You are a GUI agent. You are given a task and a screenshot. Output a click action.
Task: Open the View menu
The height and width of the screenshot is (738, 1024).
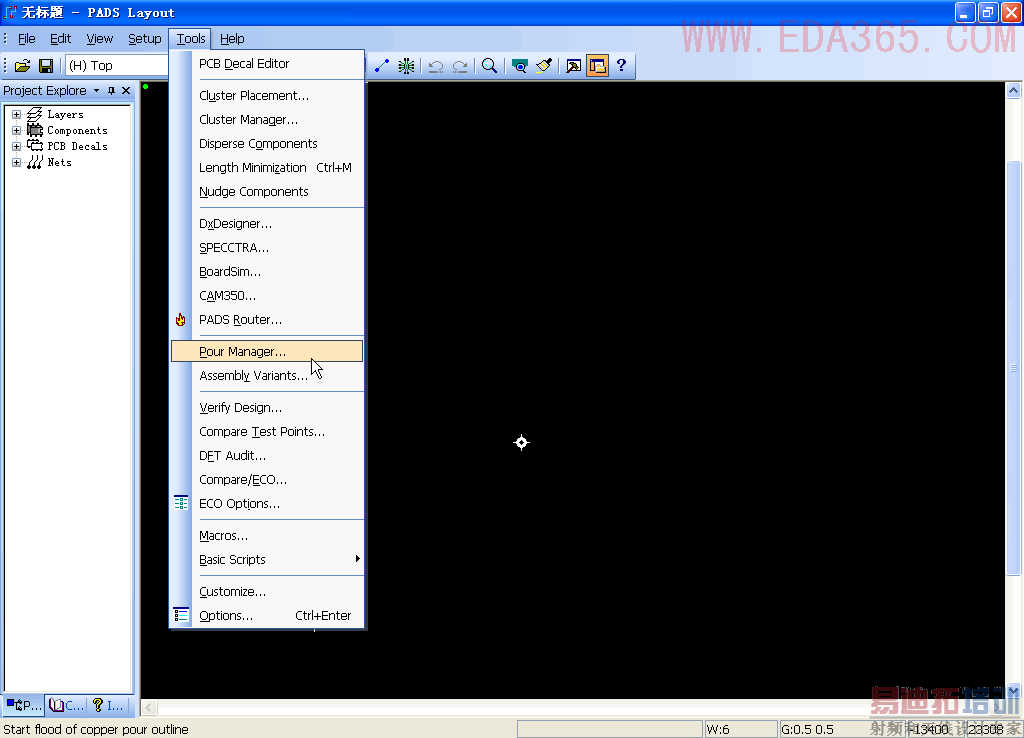click(x=100, y=39)
